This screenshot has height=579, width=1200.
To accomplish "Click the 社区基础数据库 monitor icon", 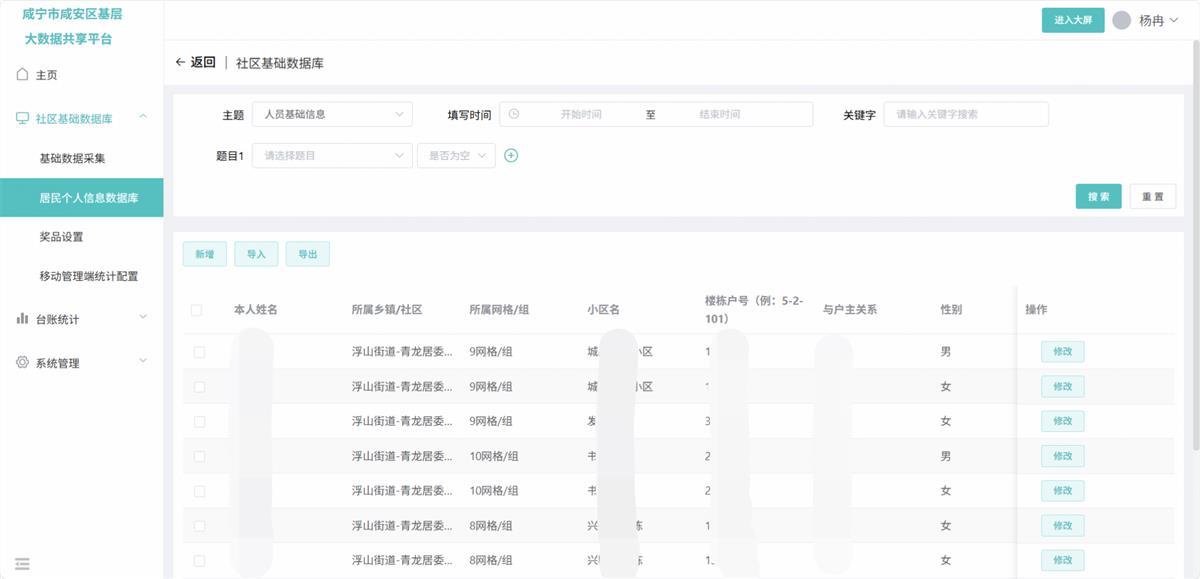I will [x=22, y=118].
